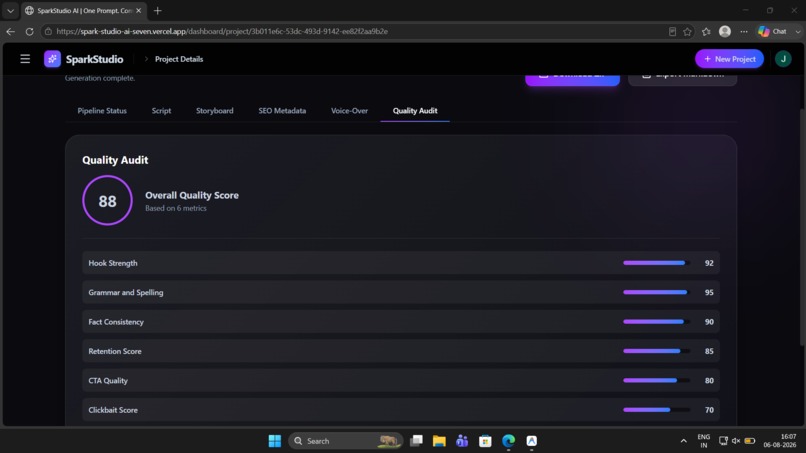Viewport: 806px width, 453px height.
Task: Click the Export button
Action: (x=683, y=78)
